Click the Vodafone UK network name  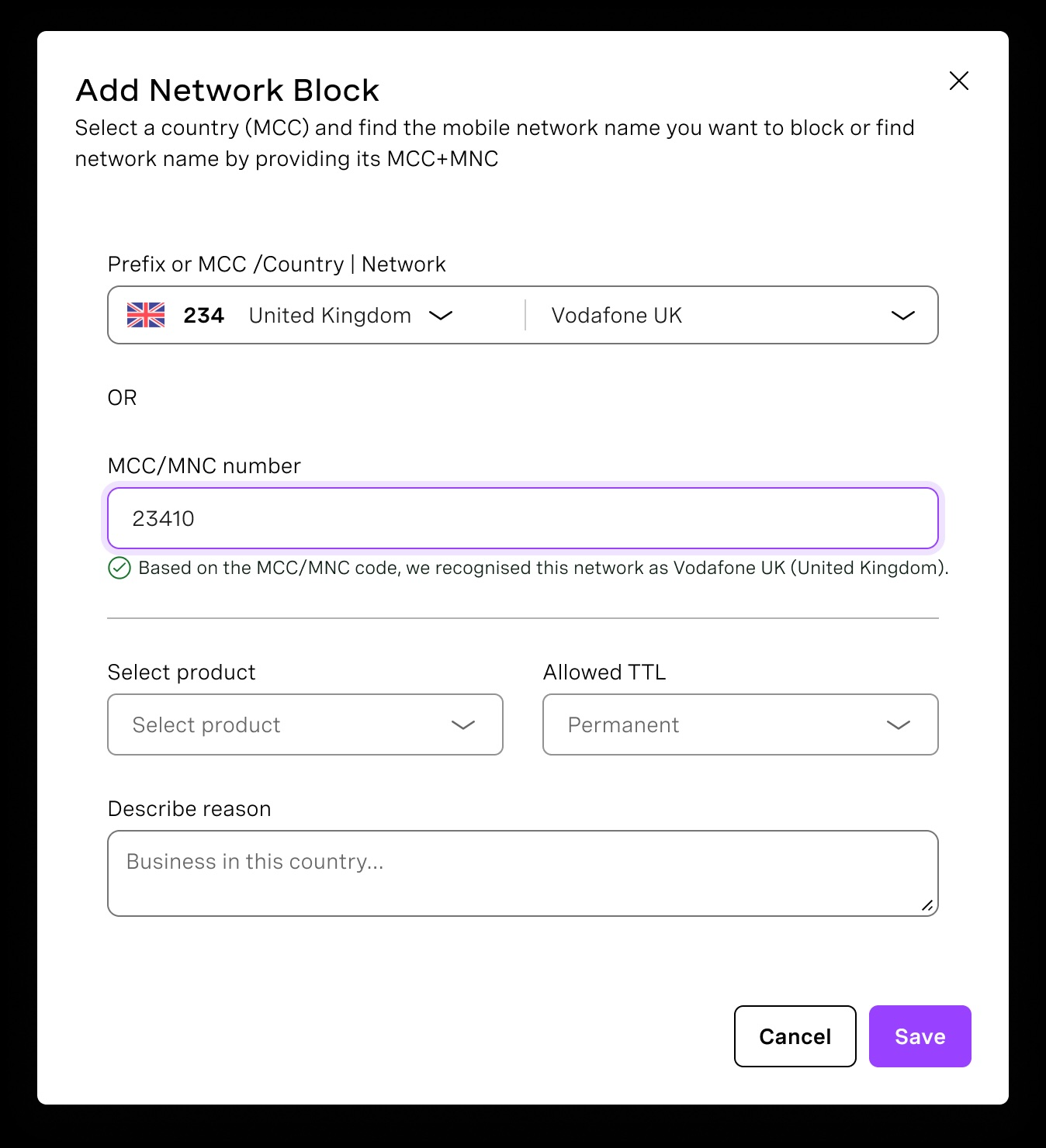615,315
